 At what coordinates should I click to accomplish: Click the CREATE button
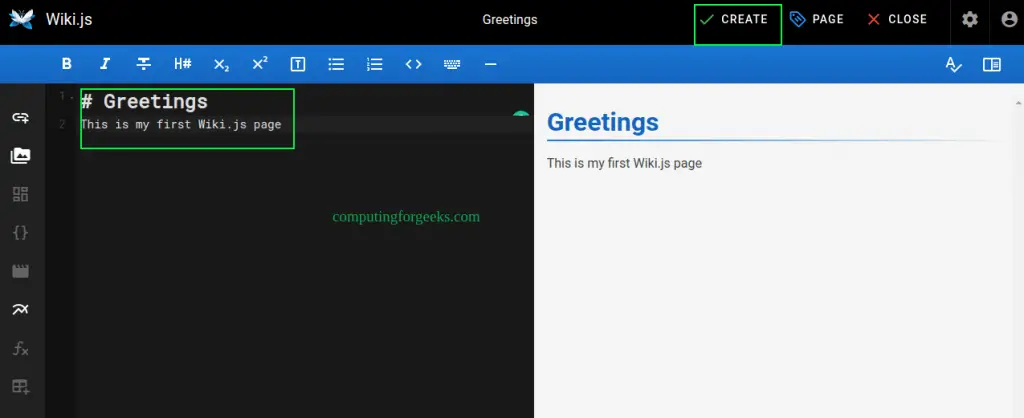click(734, 20)
